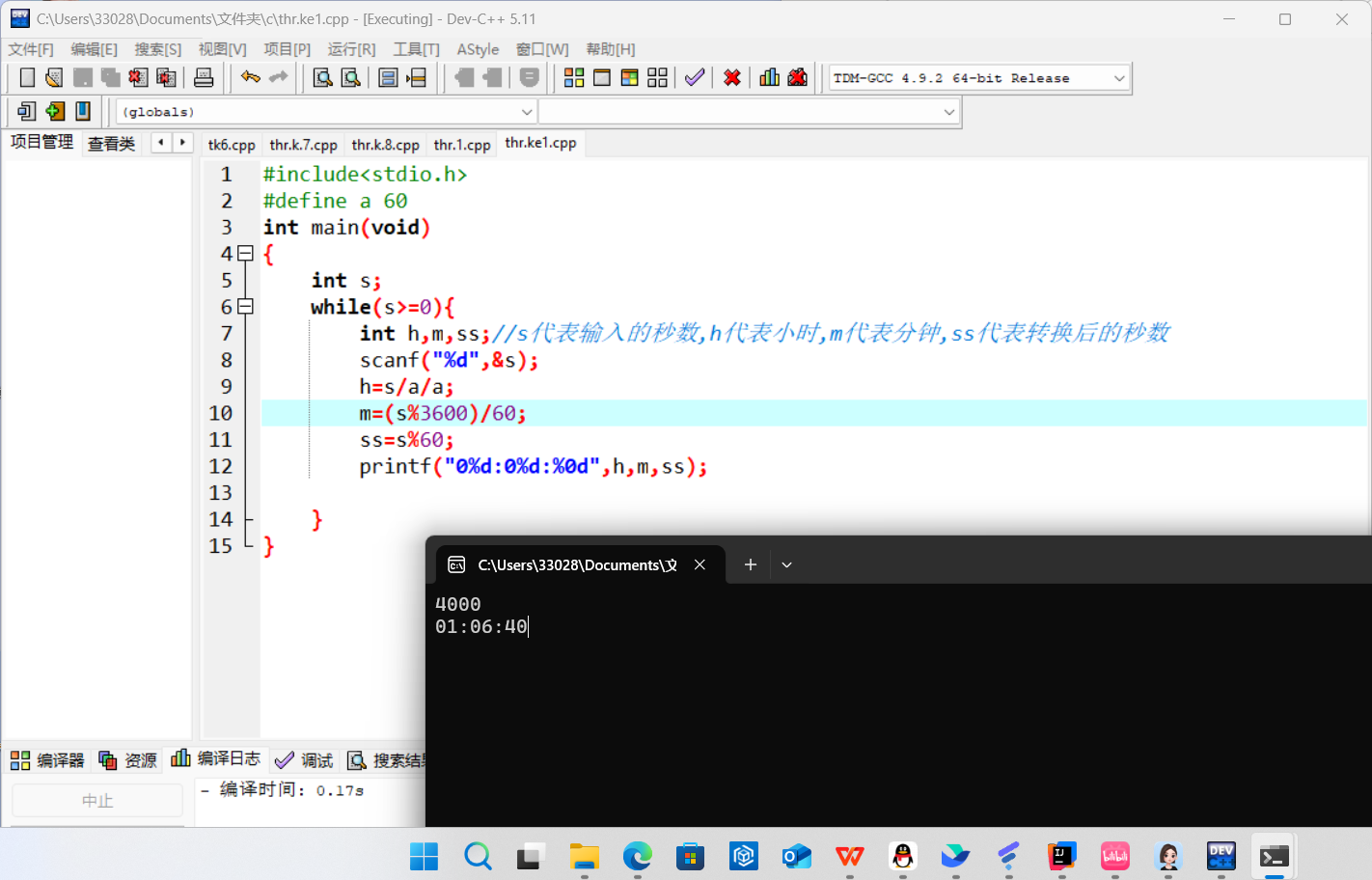Click the New source file toolbar icon
1372x880 pixels.
pos(27,78)
